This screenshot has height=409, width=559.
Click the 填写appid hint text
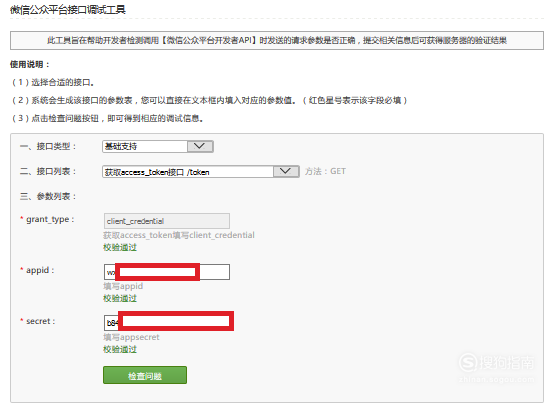pos(123,286)
